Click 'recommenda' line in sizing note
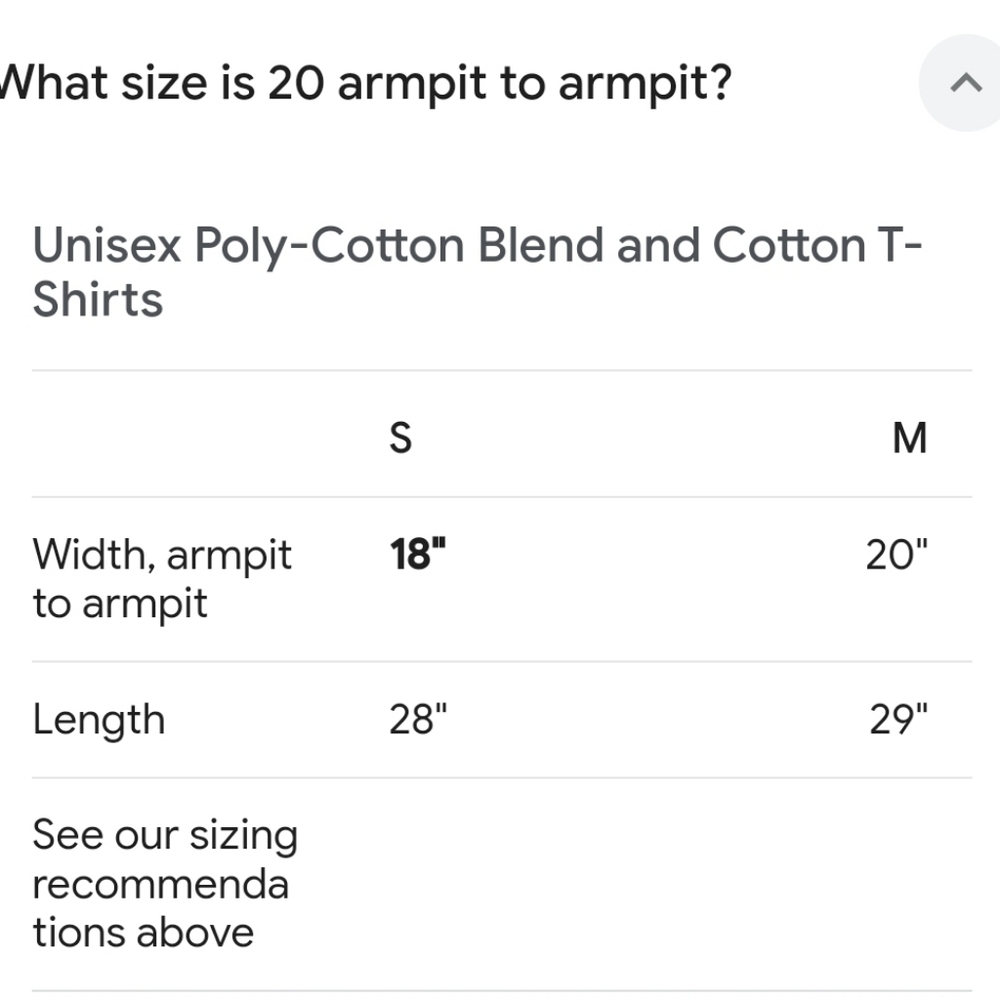Image resolution: width=1000 pixels, height=1000 pixels. [161, 885]
